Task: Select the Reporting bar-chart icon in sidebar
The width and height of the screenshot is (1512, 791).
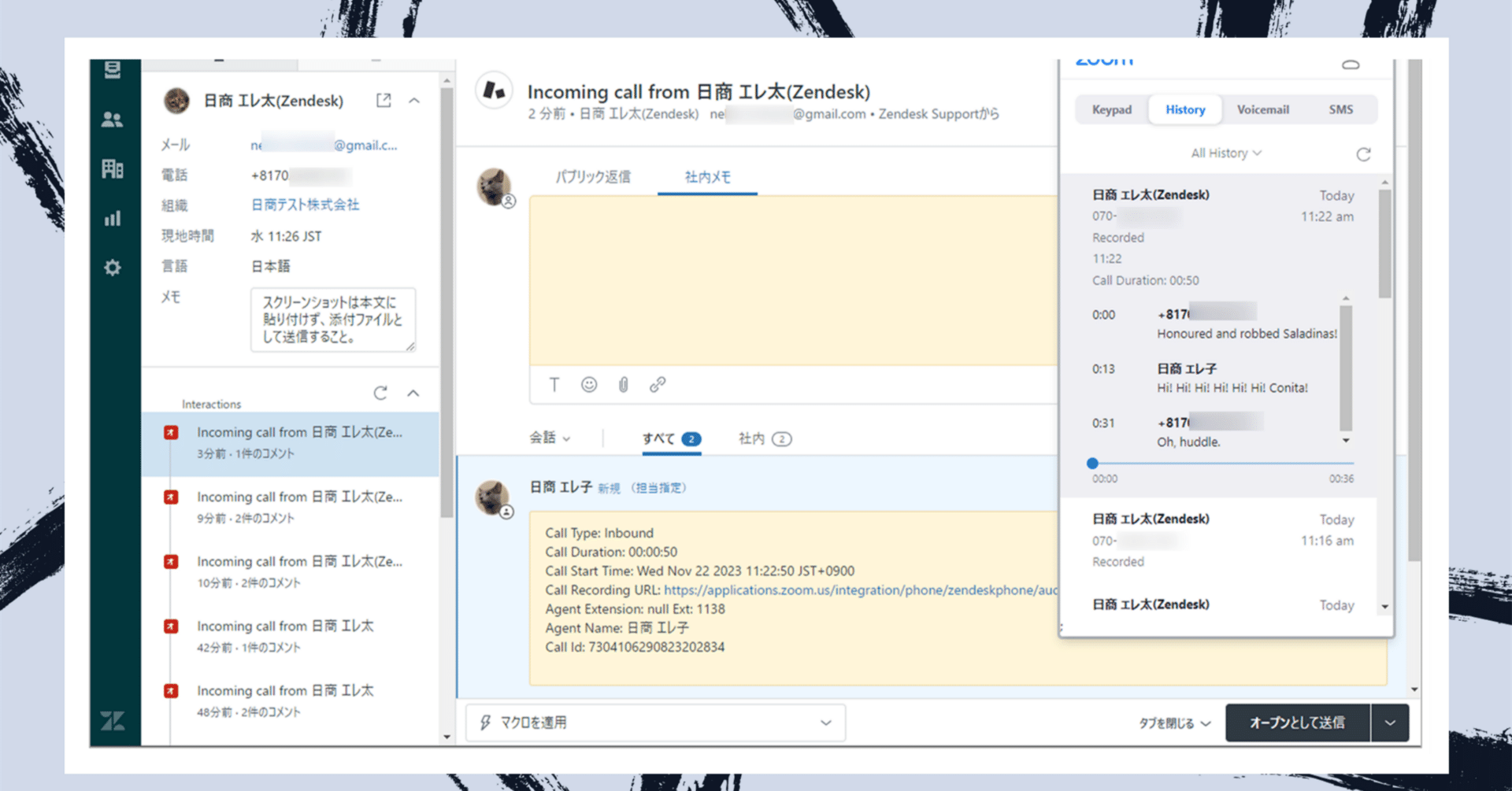Action: (113, 218)
